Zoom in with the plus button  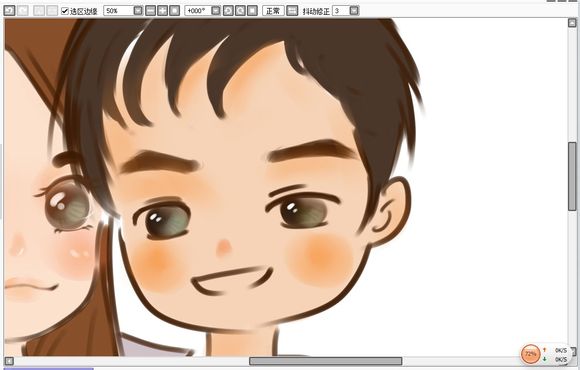pos(162,11)
